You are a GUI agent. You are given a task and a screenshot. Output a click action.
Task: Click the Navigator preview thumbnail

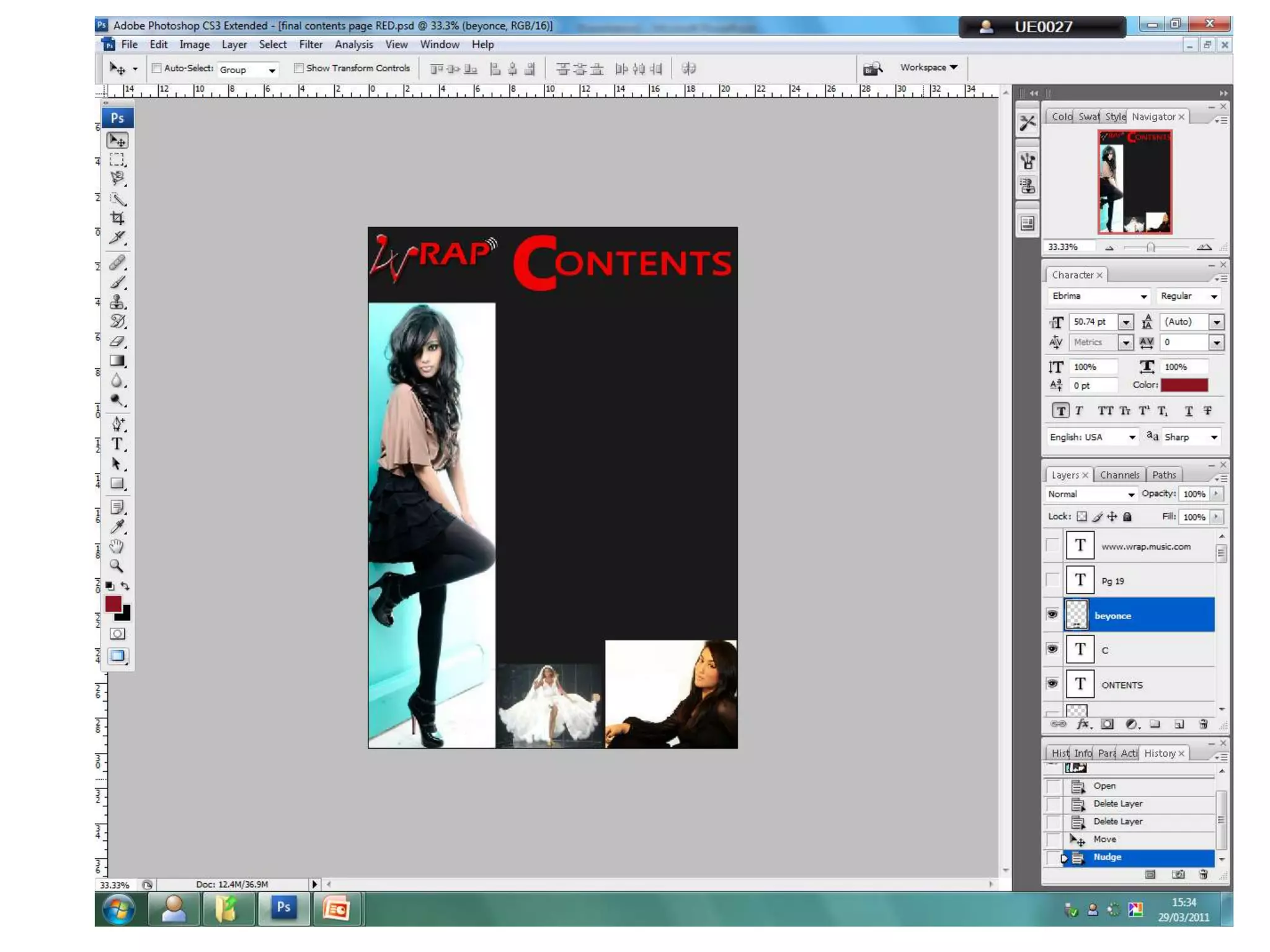pyautogui.click(x=1135, y=182)
